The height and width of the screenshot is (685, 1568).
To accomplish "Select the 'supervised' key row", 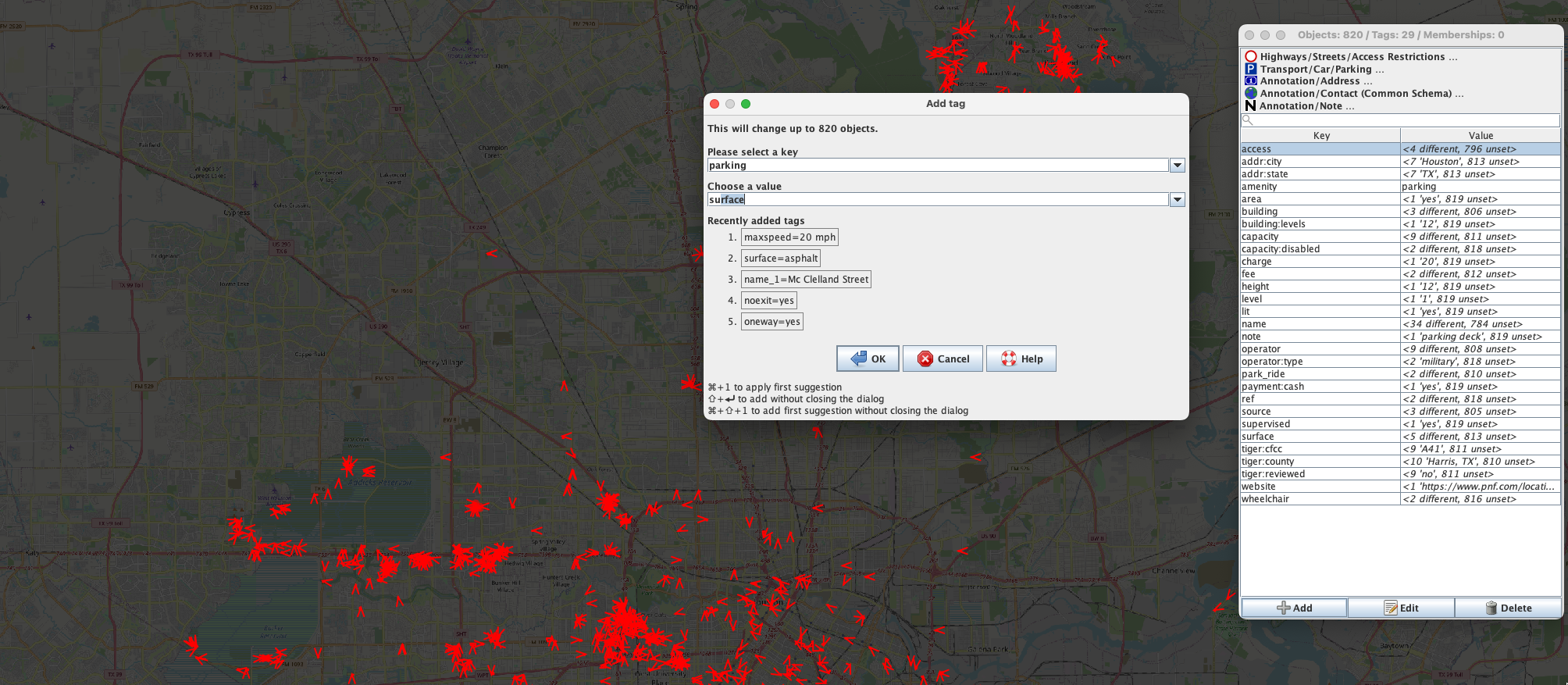I will coord(1320,424).
